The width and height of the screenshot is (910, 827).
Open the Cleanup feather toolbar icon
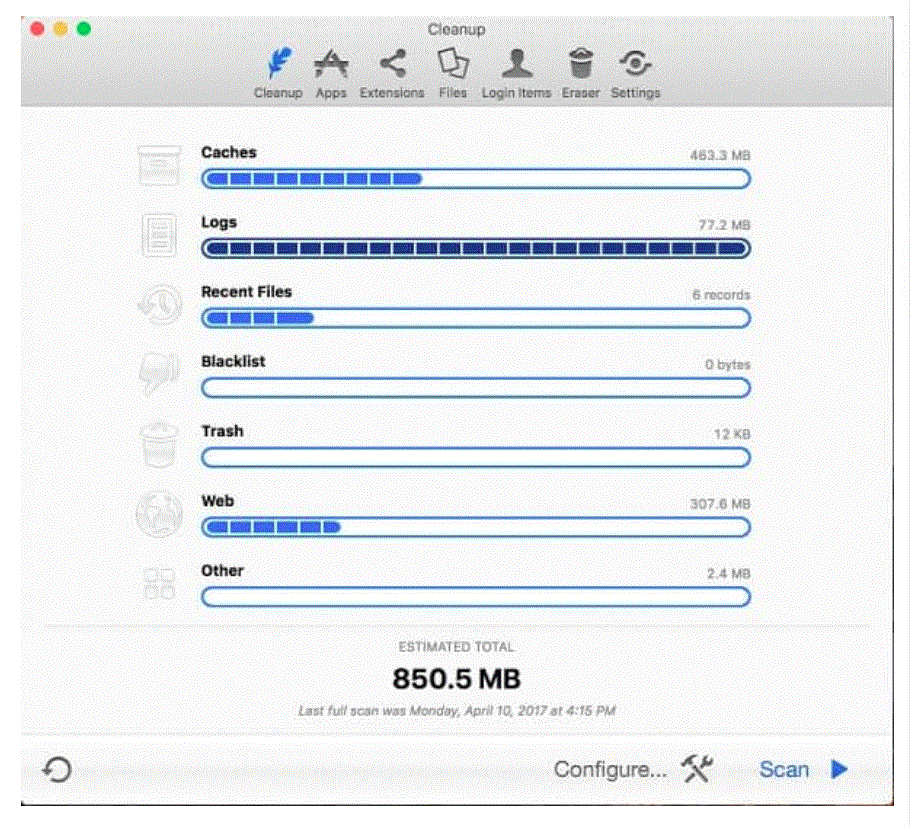tap(279, 63)
